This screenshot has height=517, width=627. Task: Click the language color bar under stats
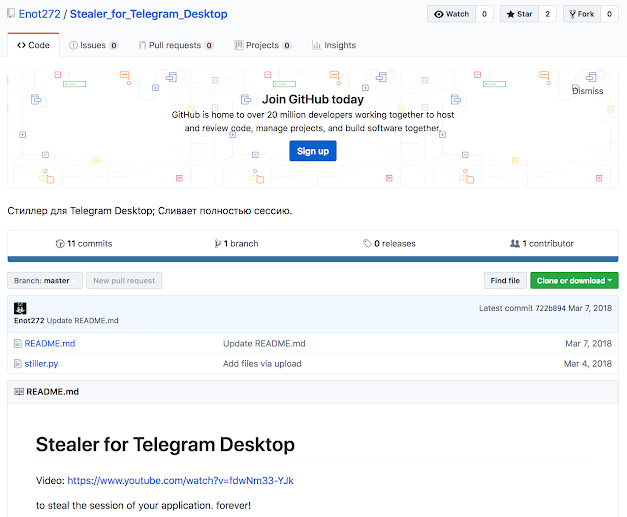[313, 259]
